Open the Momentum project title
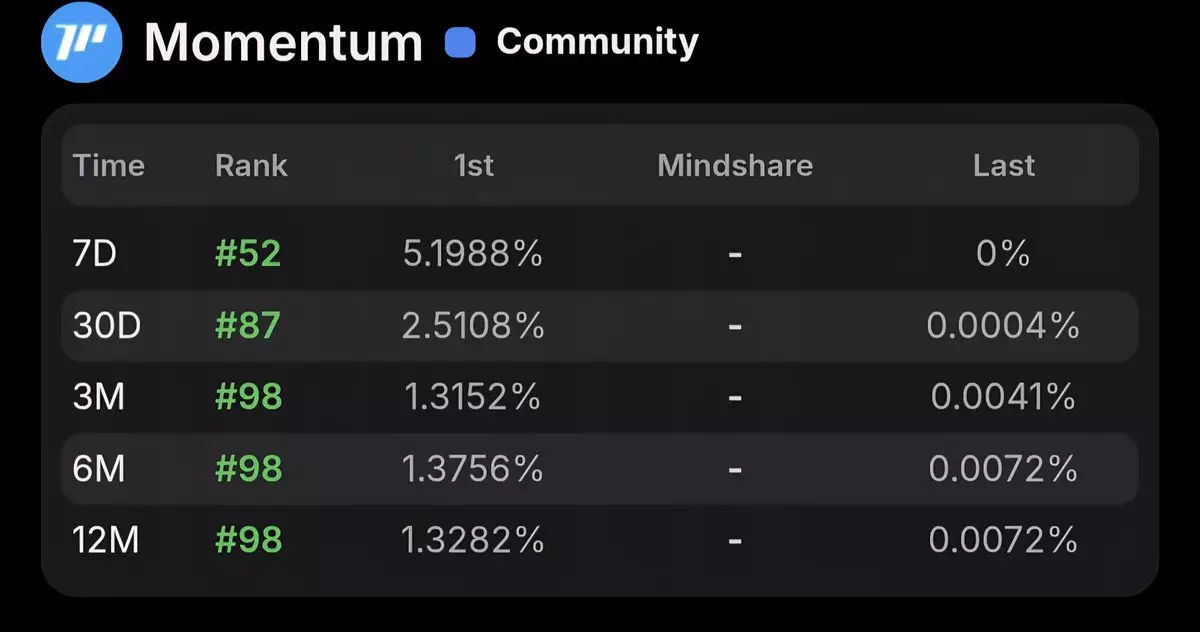Screen dimensions: 1200x632 pyautogui.click(x=284, y=43)
